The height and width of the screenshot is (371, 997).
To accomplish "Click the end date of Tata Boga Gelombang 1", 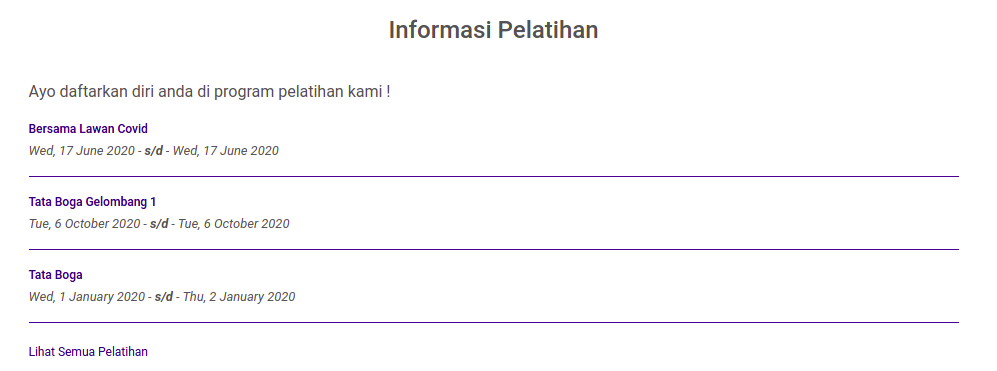I will point(233,224).
